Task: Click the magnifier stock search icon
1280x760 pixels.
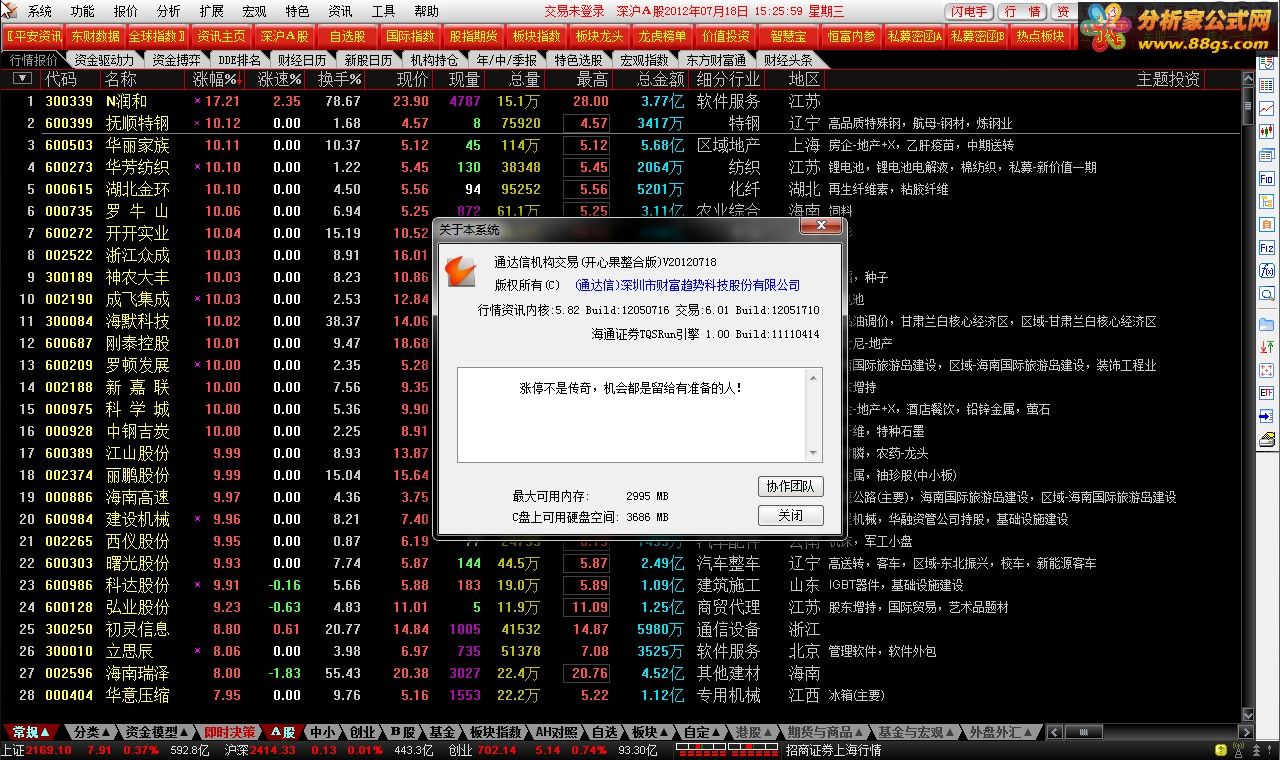Action: click(1266, 295)
